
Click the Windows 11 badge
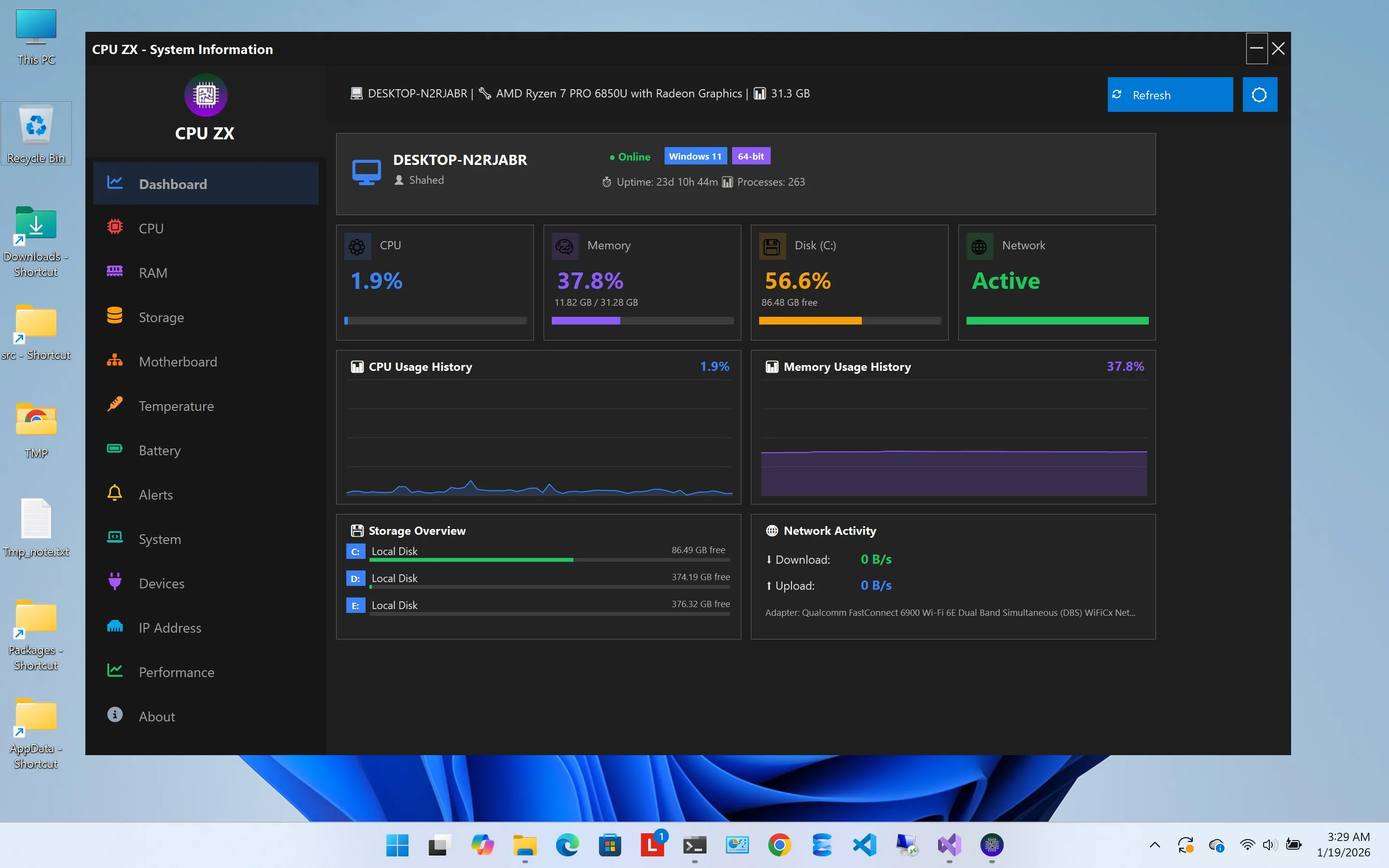click(x=695, y=156)
